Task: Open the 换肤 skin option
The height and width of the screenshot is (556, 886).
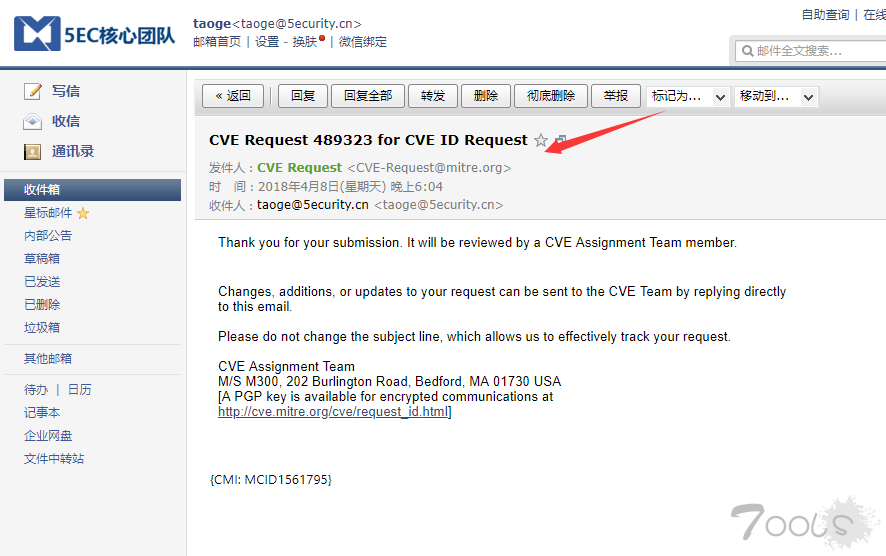Action: click(x=305, y=42)
